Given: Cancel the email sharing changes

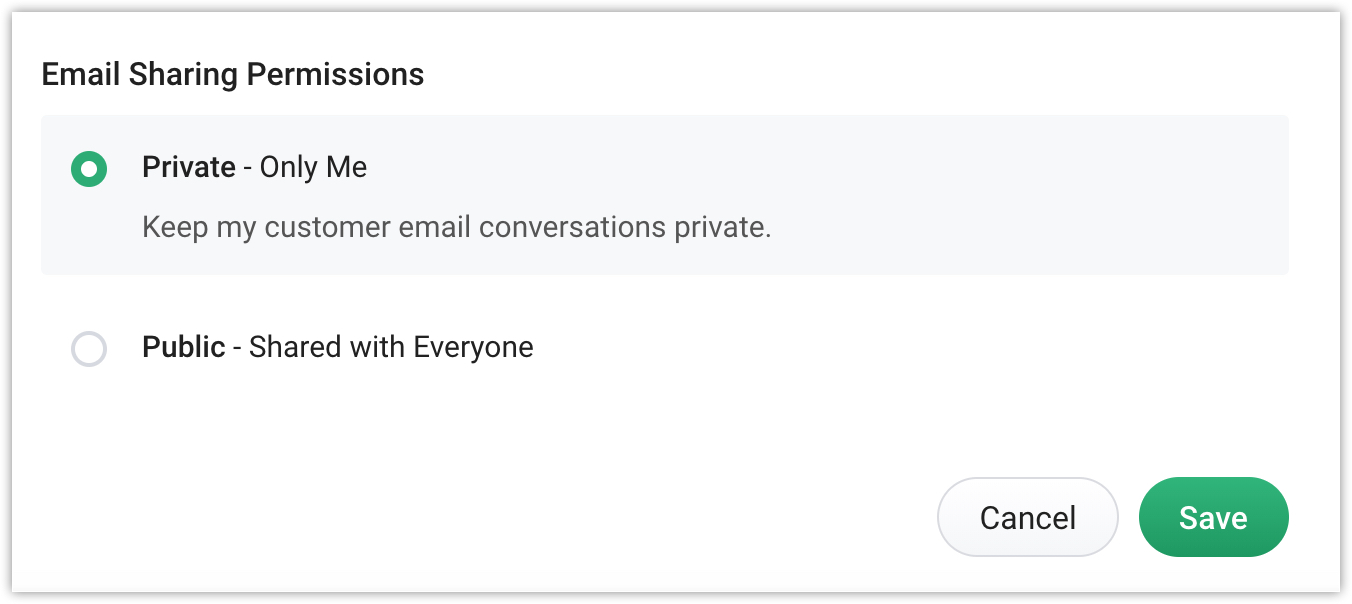Looking at the screenshot, I should [1027, 517].
